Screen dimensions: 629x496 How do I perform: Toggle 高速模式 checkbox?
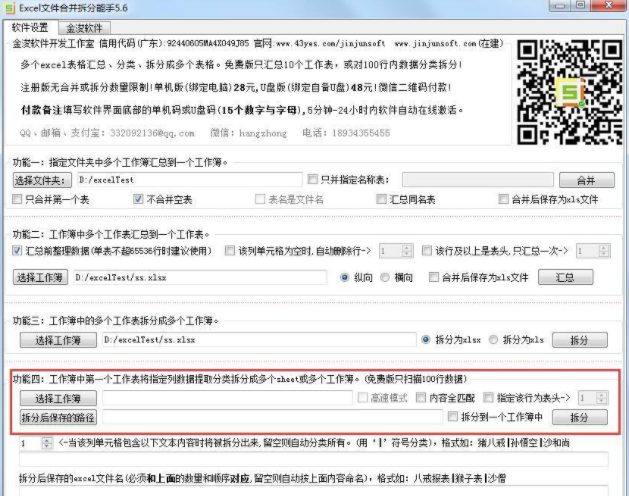pos(363,397)
